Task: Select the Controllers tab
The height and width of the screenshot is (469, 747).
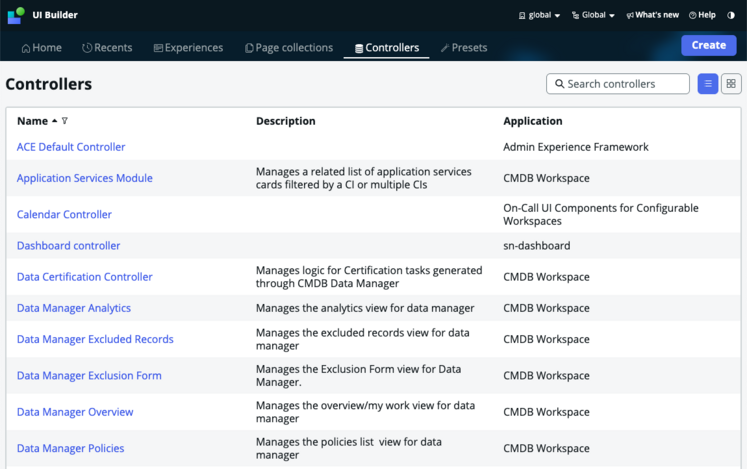Action: click(x=387, y=48)
